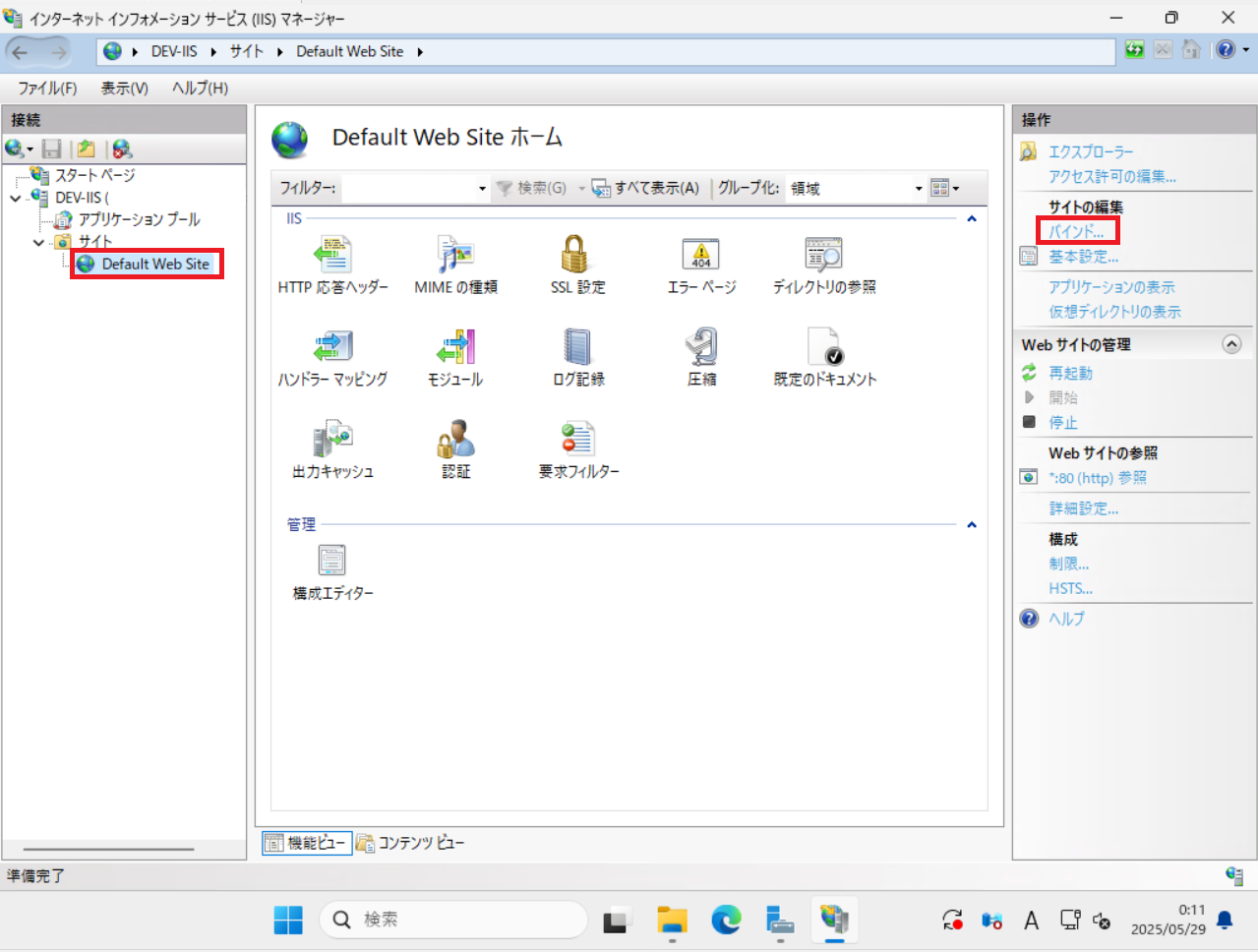
Task: Open the エラー ページ 404 icon
Action: [x=701, y=255]
